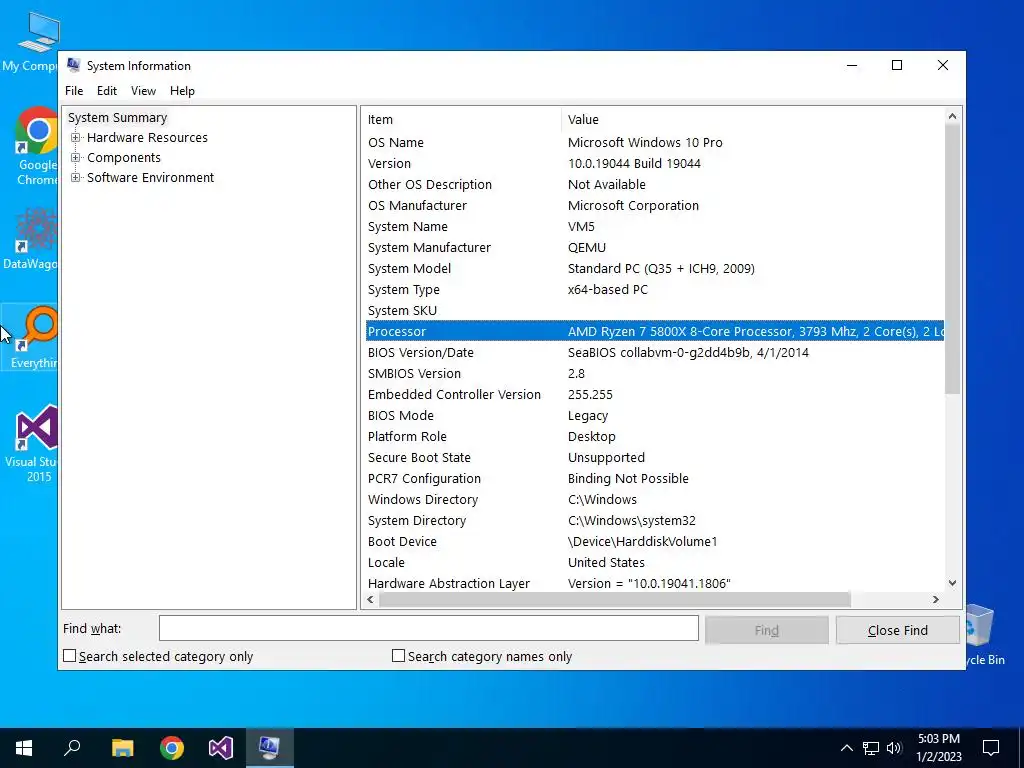Click the Find button
Screen dimensions: 1024x768
click(x=767, y=630)
